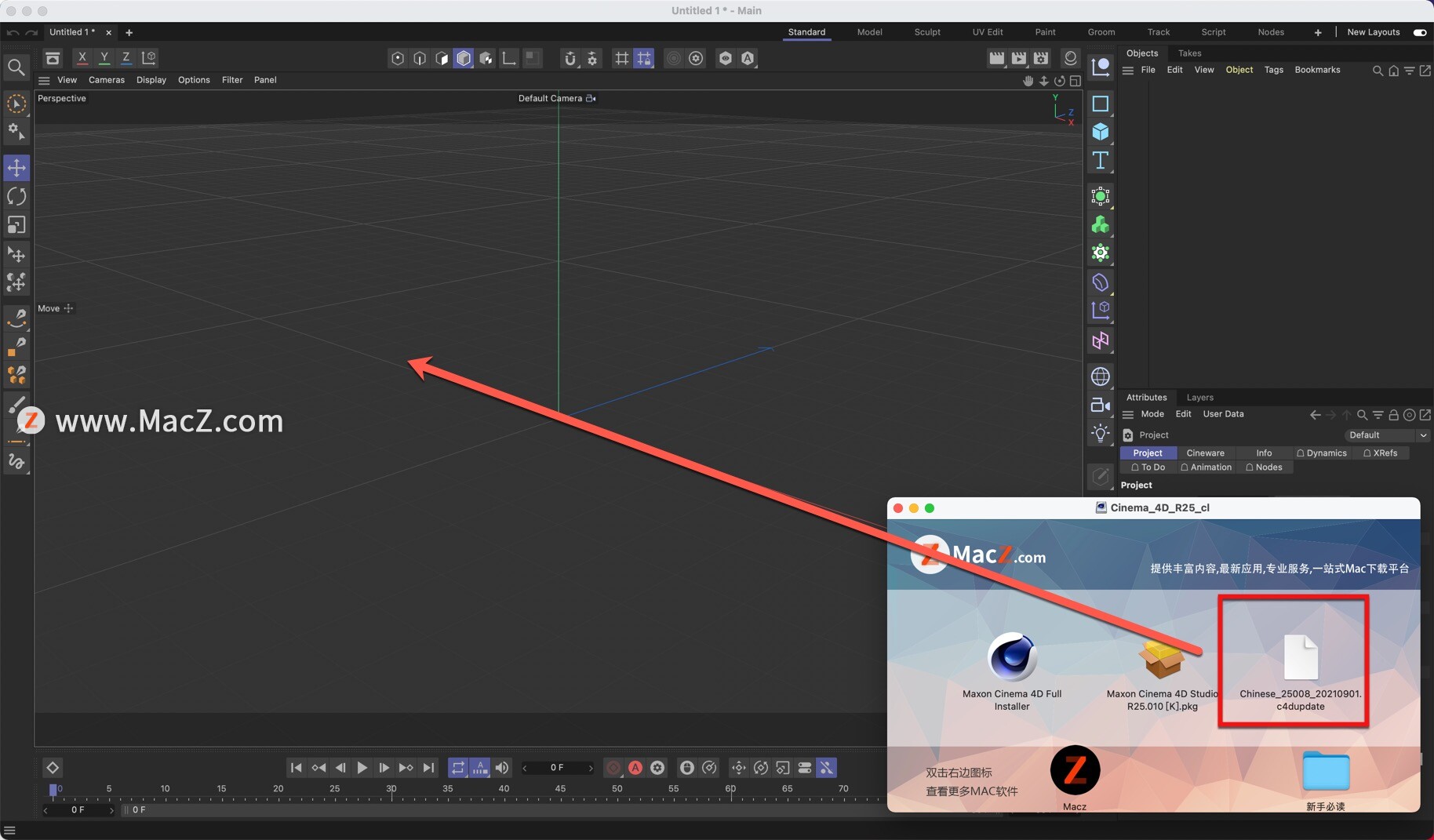Toggle workplane grid icon
Viewport: 1434px width, 840px height.
(x=621, y=58)
